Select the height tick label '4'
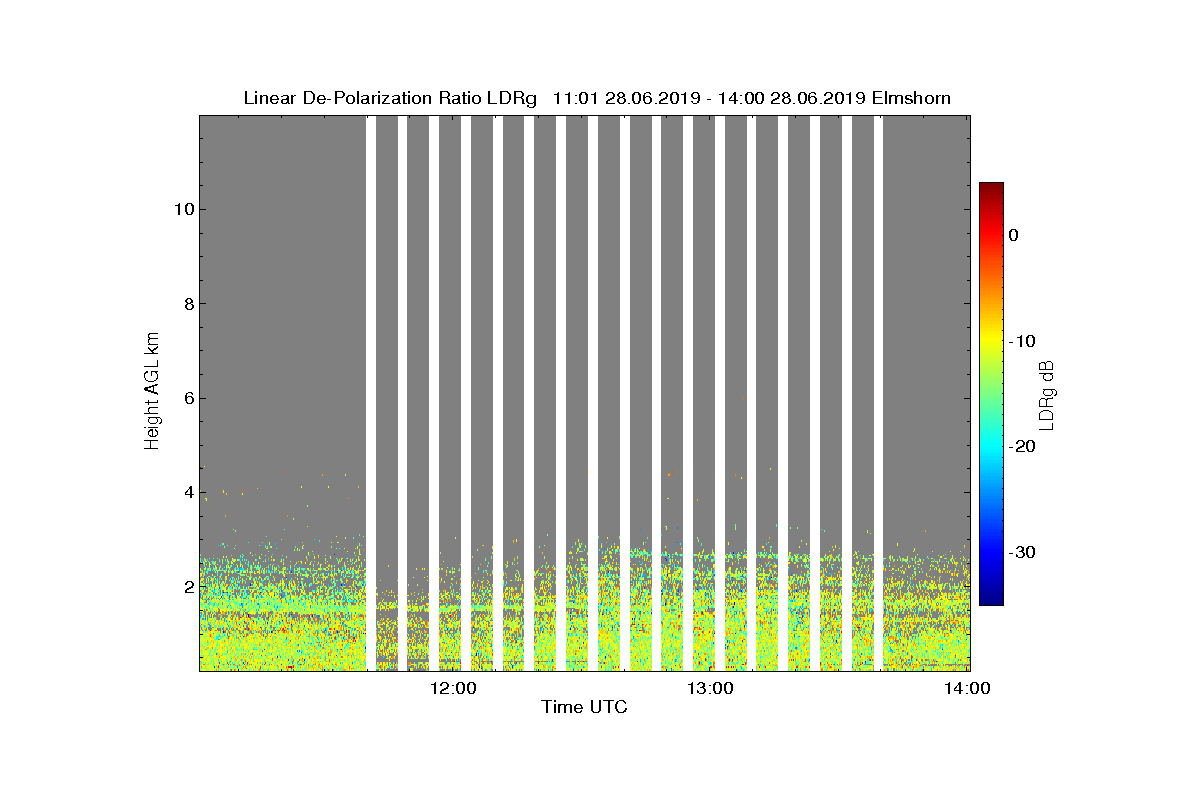Screen dimensions: 1200x800 point(187,492)
